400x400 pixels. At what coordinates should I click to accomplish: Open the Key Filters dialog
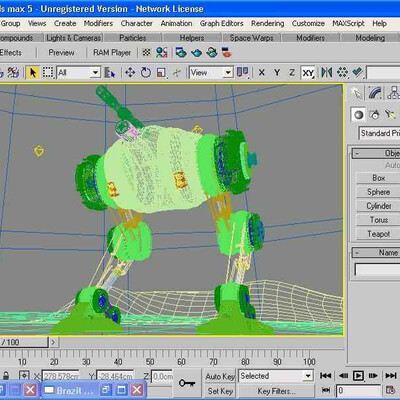276,391
